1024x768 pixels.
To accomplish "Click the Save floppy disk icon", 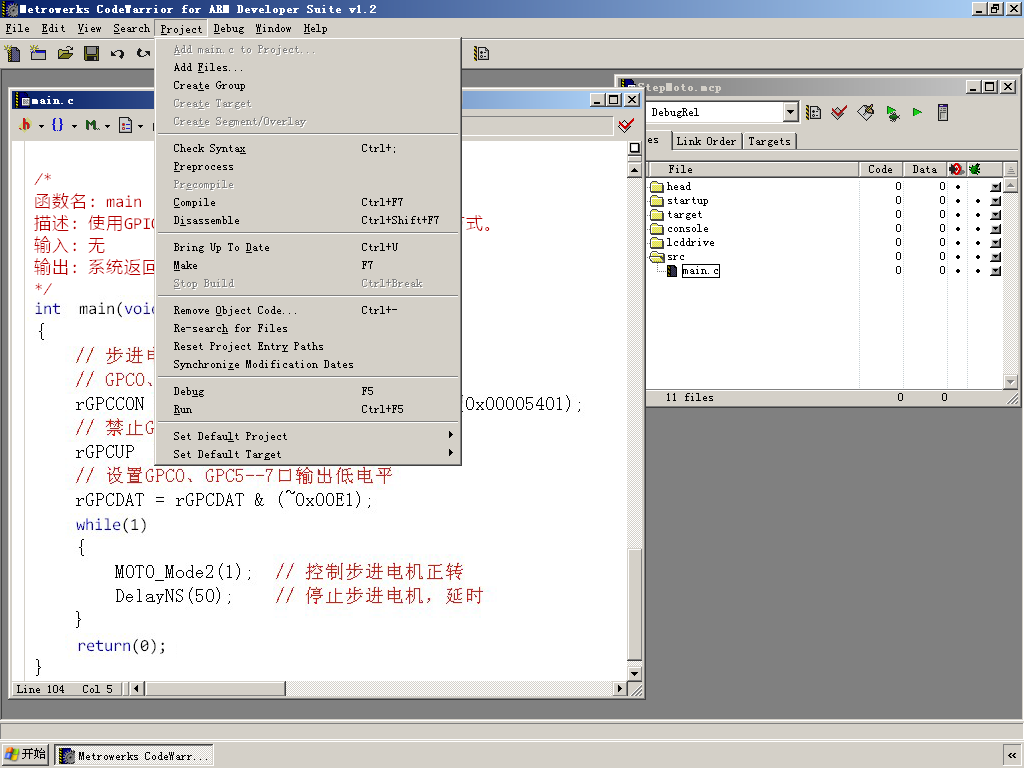I will point(91,54).
